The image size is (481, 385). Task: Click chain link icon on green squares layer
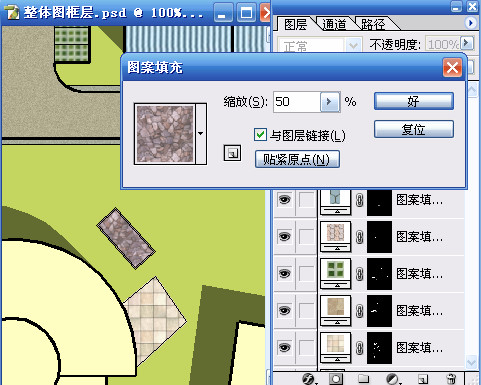(x=359, y=274)
